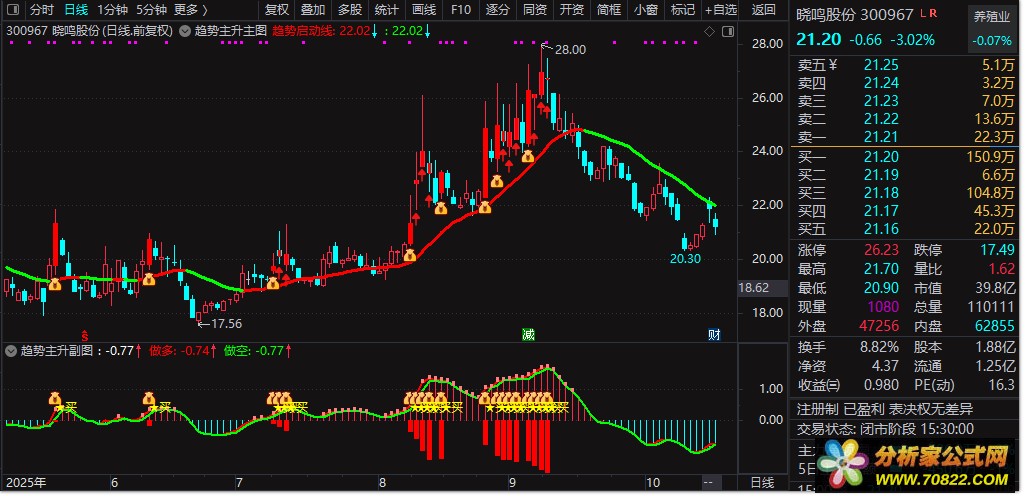Switch to the 分时 intraday view

[x=42, y=10]
